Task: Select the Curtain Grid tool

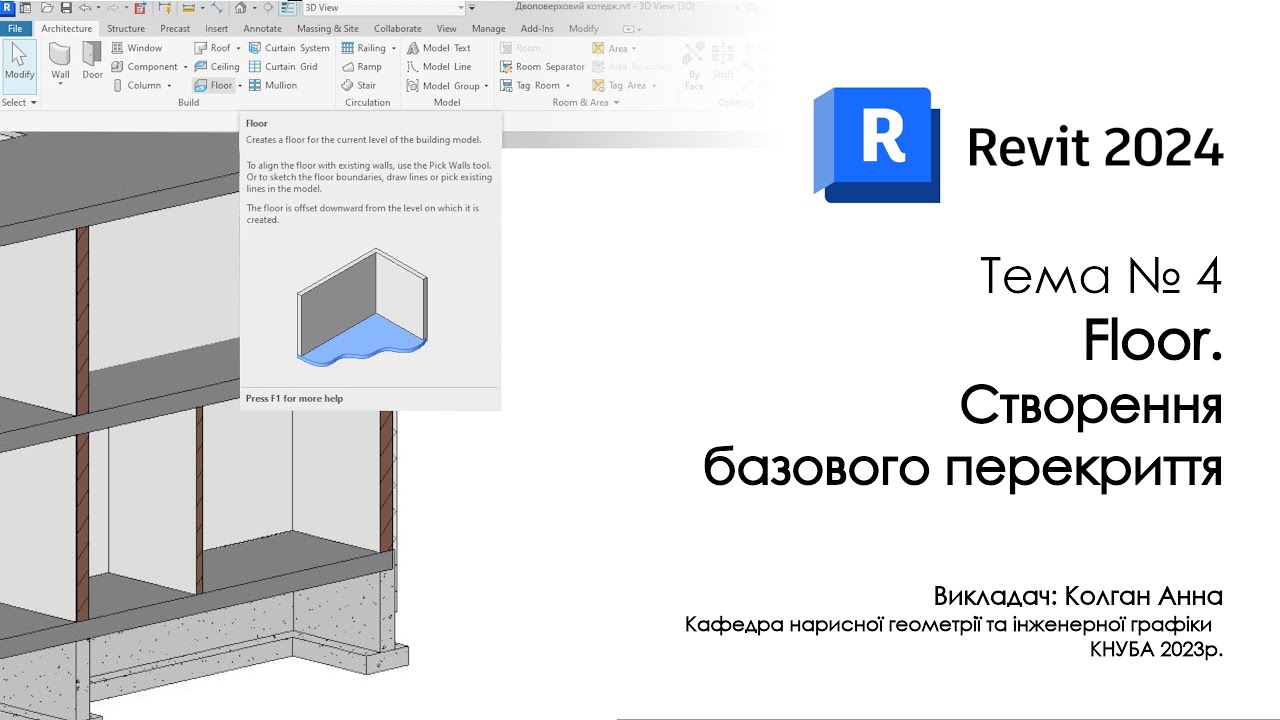Action: (x=283, y=67)
